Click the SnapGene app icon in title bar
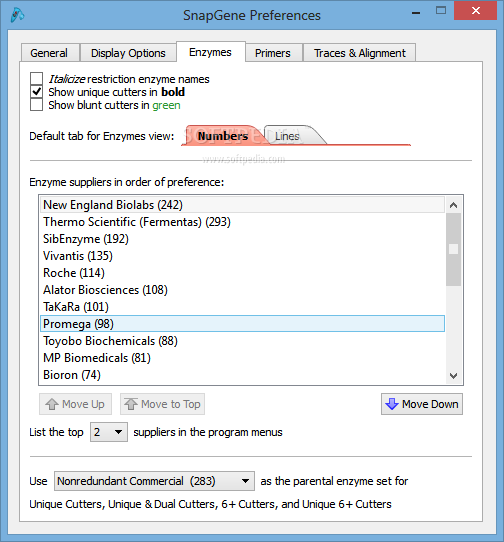The height and width of the screenshot is (542, 504). click(17, 15)
